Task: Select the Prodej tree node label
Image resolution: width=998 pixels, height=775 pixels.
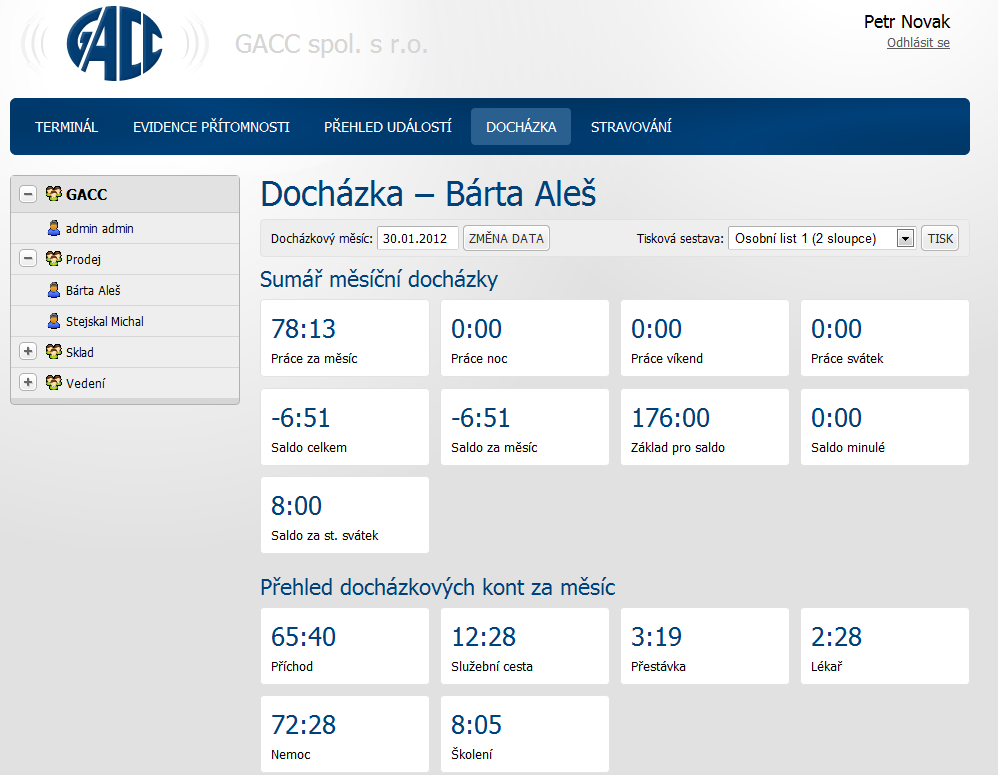Action: tap(83, 260)
